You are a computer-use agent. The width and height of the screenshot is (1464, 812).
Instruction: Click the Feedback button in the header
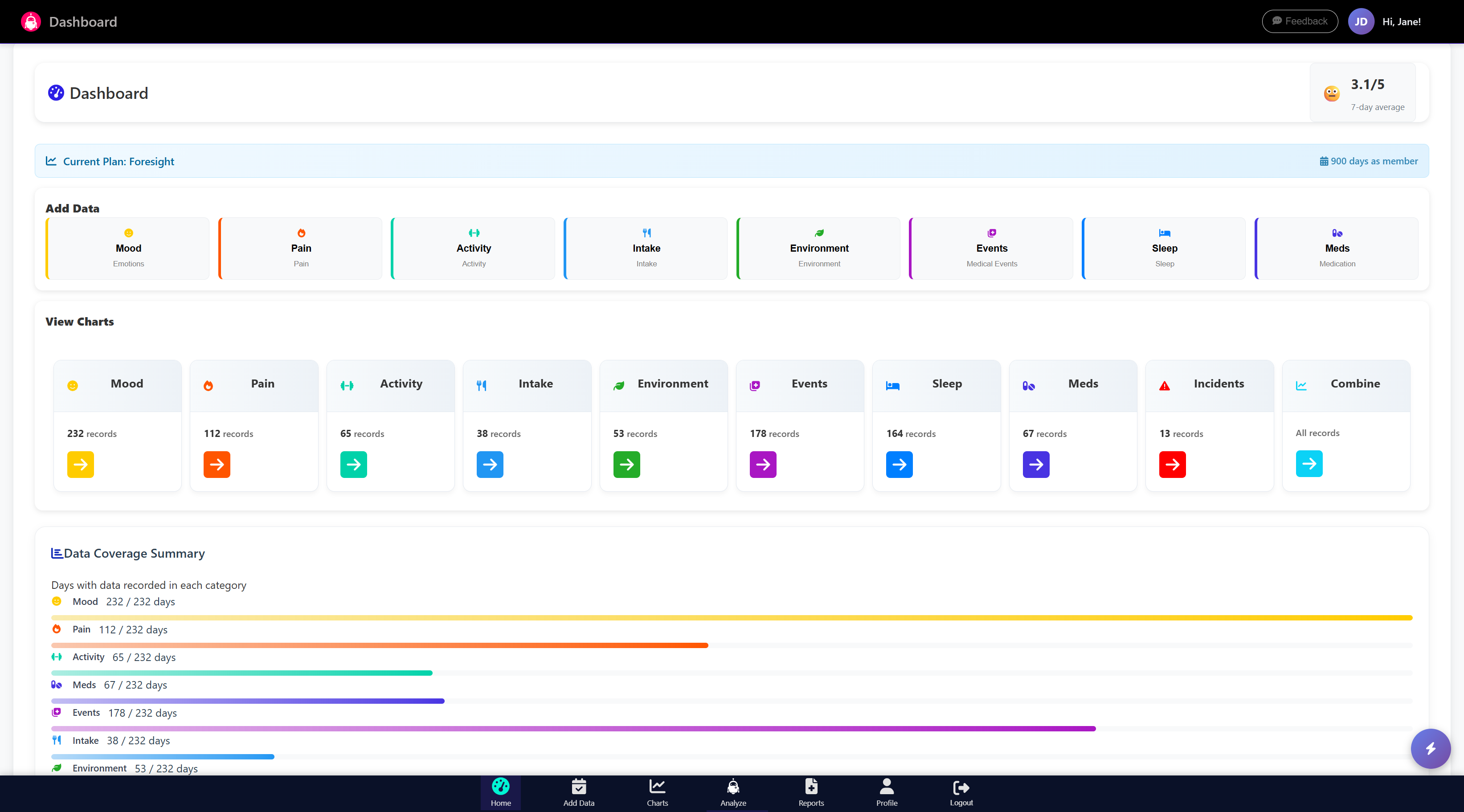[1300, 21]
